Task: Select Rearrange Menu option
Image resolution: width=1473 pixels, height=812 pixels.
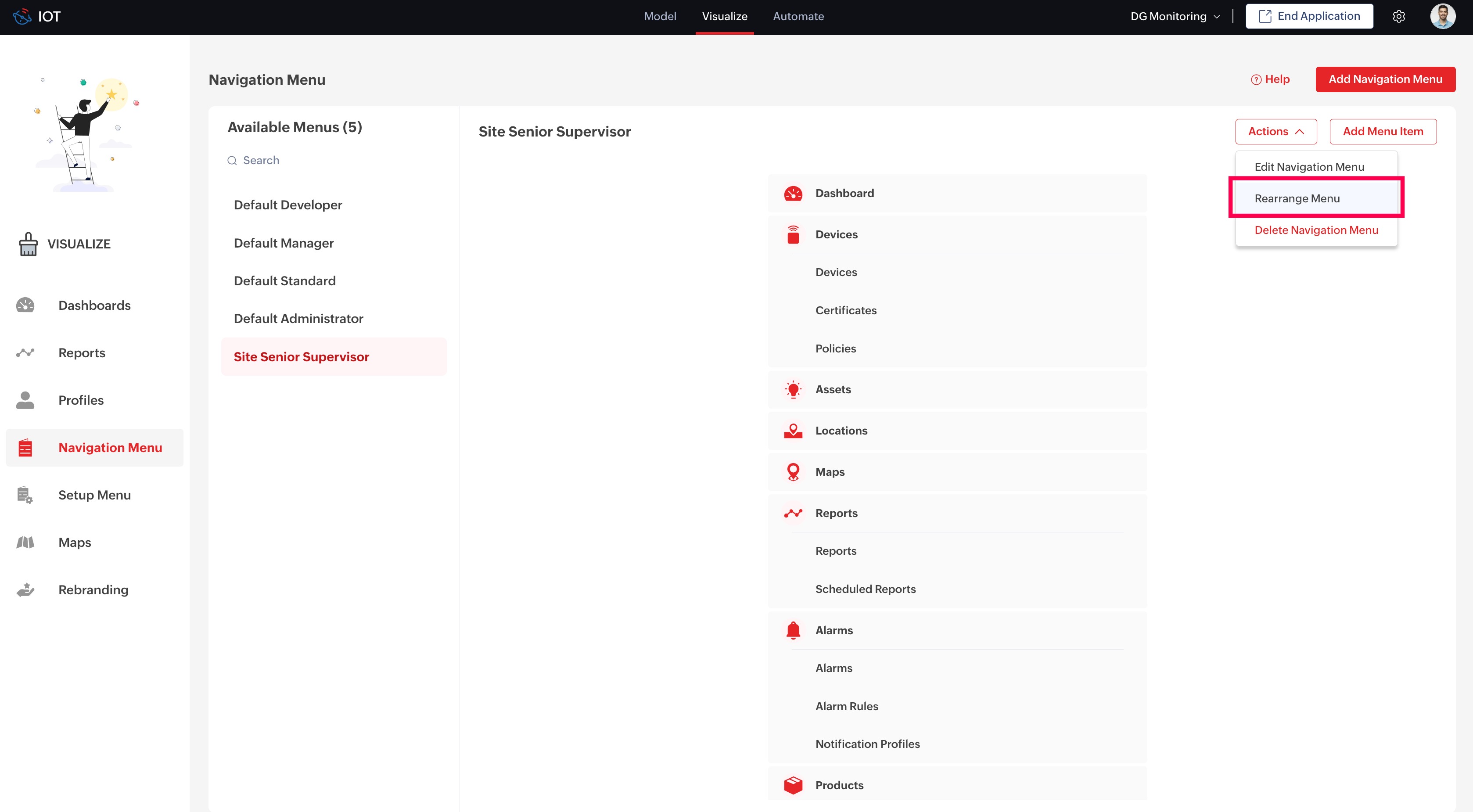Action: pos(1297,198)
